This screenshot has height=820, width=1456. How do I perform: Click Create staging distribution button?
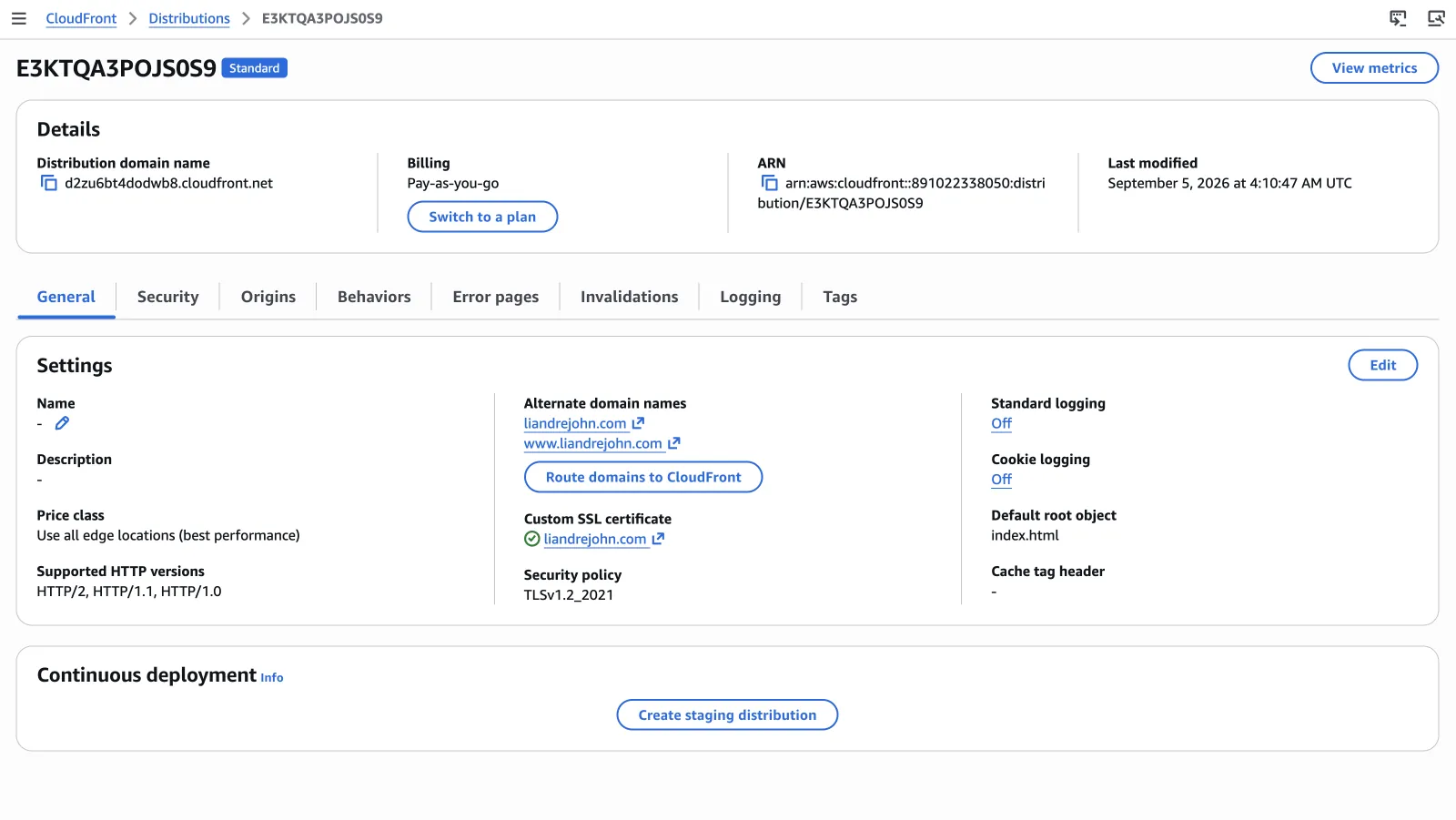click(727, 715)
